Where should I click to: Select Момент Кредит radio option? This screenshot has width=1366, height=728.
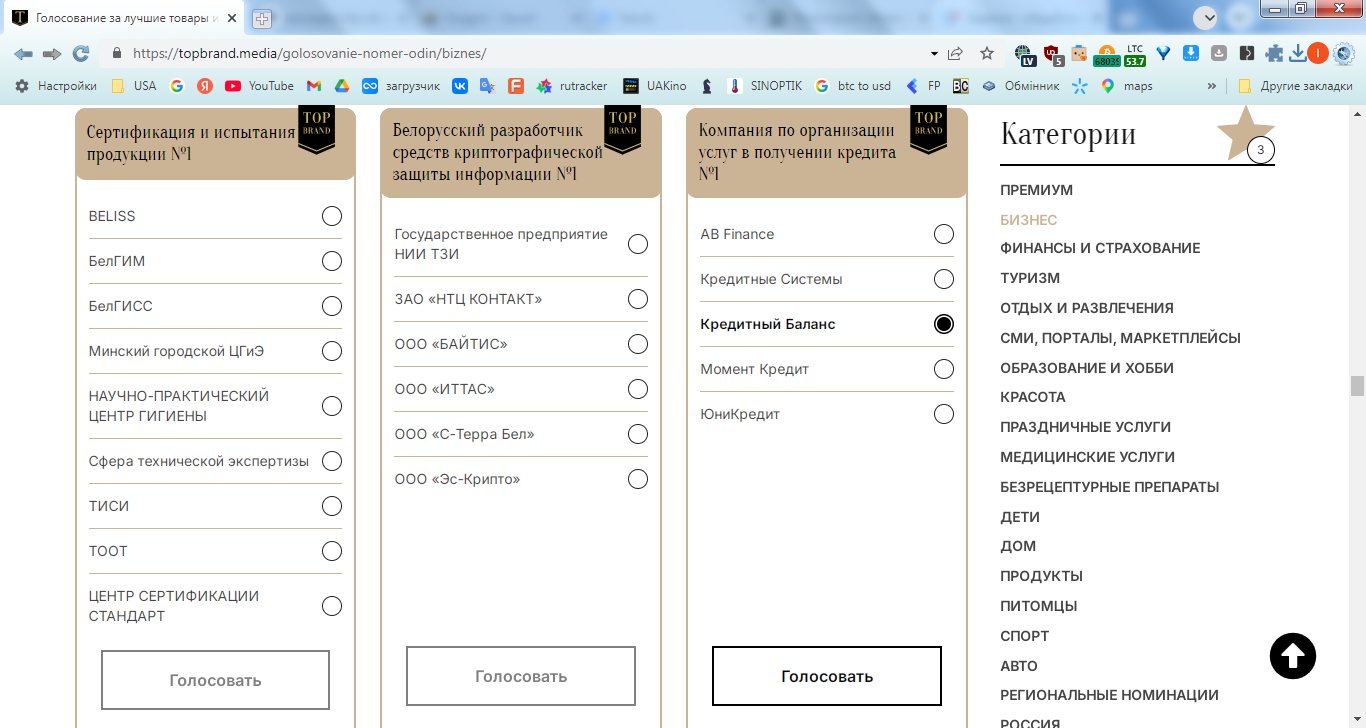[944, 369]
